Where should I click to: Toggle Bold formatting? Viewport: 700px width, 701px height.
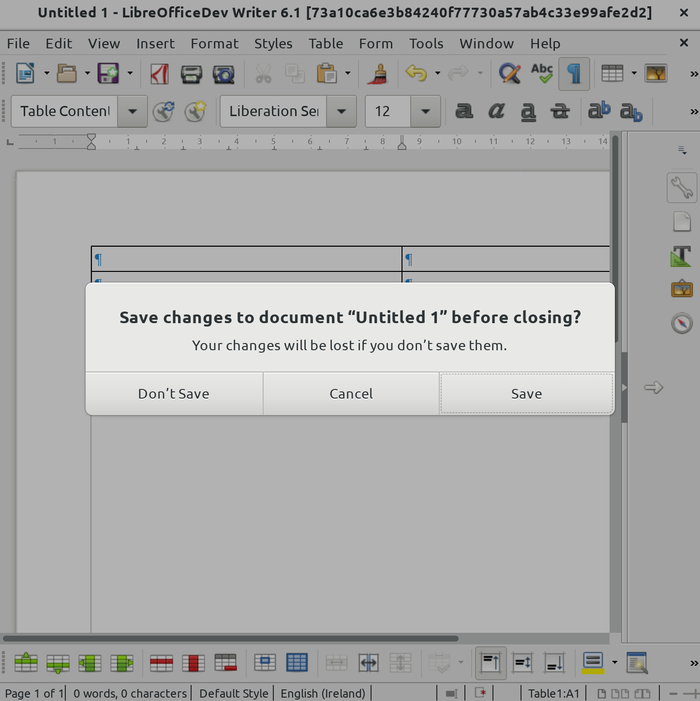464,111
